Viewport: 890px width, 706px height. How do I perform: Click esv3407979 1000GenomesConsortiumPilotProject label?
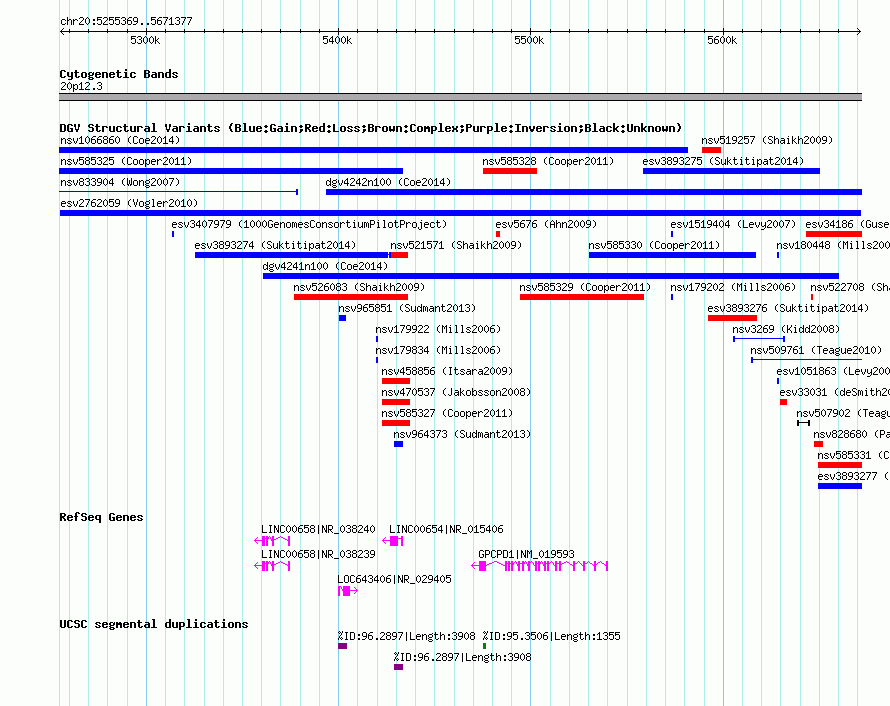pos(309,224)
